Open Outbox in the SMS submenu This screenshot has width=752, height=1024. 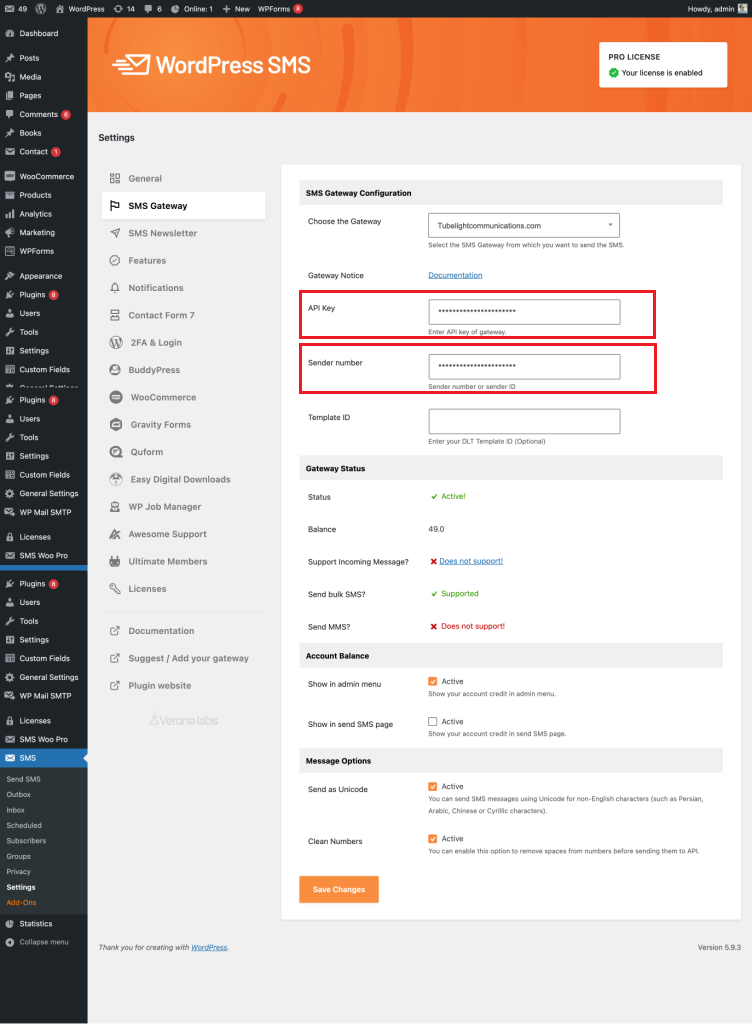point(19,795)
